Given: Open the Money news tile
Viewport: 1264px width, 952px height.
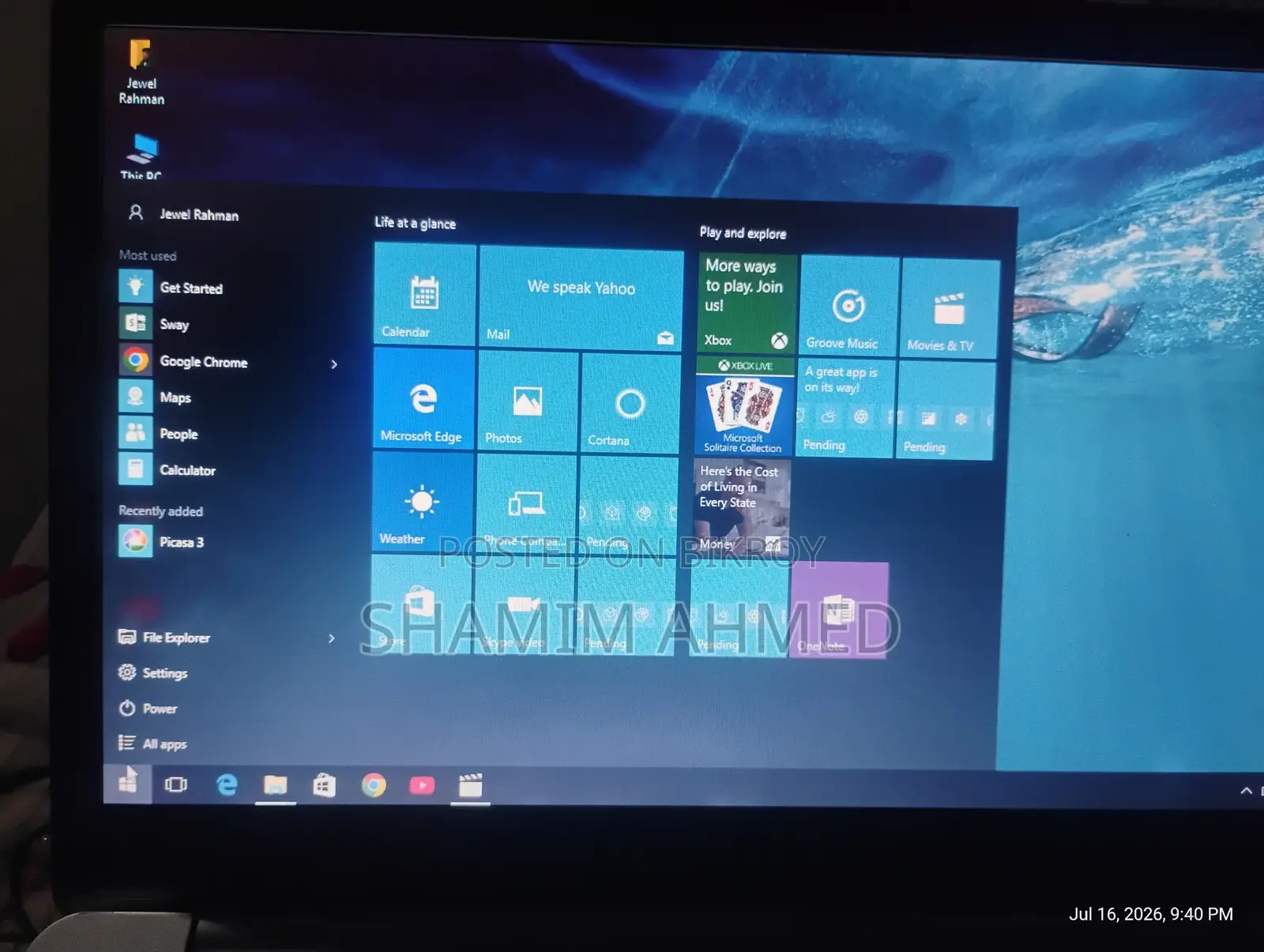Looking at the screenshot, I should tap(742, 506).
